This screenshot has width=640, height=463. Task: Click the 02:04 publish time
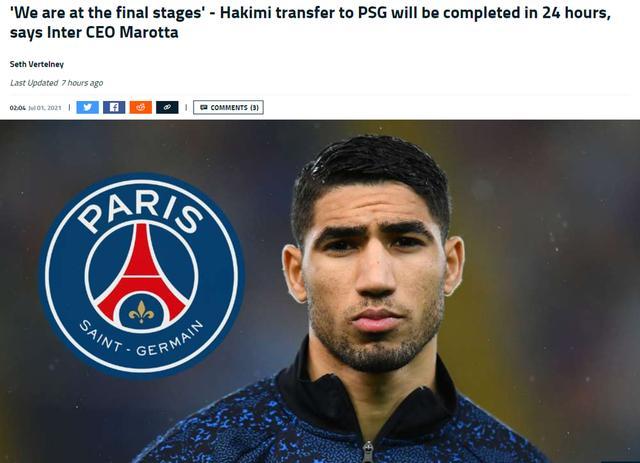click(x=18, y=108)
